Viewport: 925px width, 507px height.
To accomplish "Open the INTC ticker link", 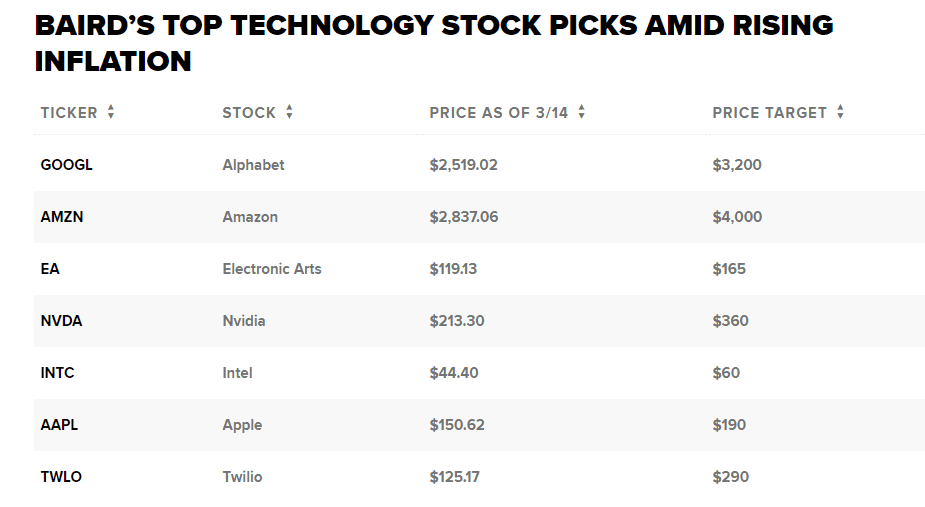I will (x=57, y=373).
